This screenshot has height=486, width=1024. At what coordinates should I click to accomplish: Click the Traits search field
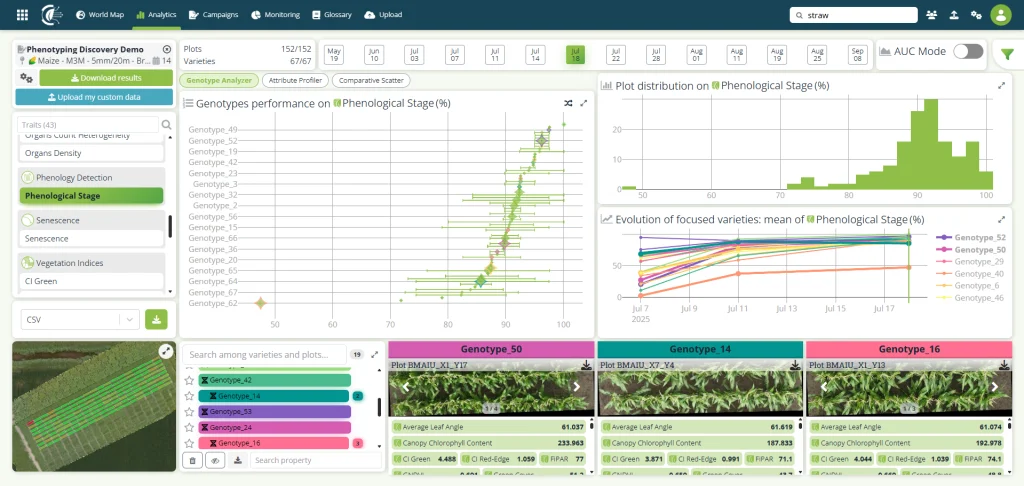(x=88, y=125)
